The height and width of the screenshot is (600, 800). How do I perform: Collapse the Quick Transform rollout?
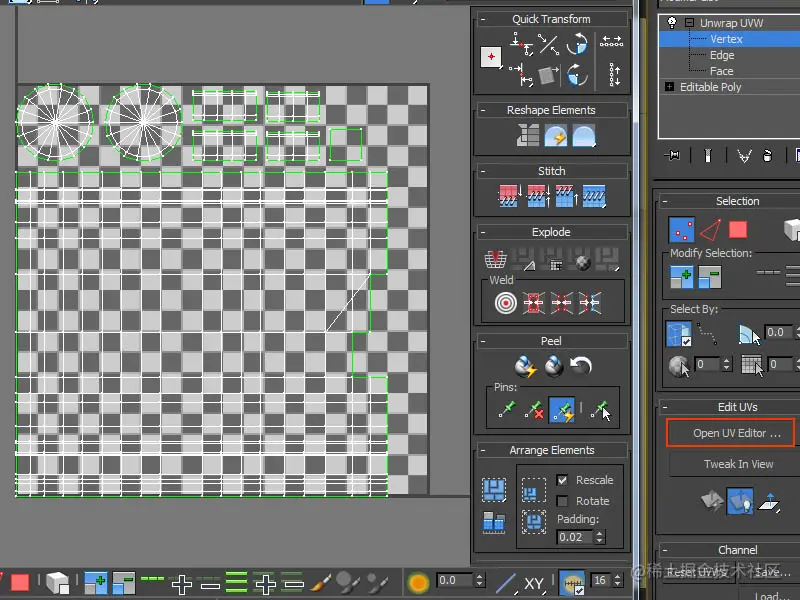click(x=483, y=19)
